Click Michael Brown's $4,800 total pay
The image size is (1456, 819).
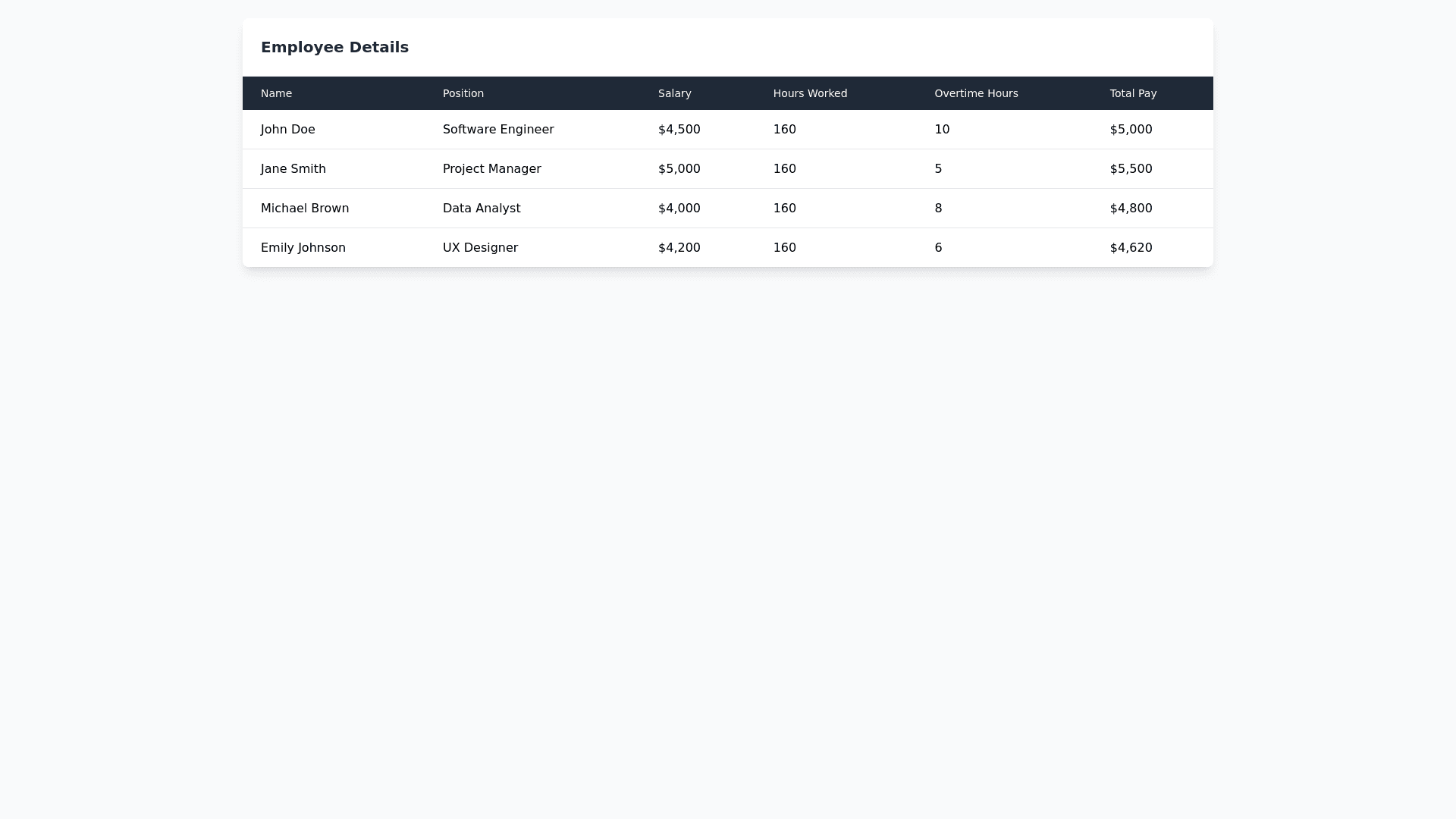tap(1131, 209)
